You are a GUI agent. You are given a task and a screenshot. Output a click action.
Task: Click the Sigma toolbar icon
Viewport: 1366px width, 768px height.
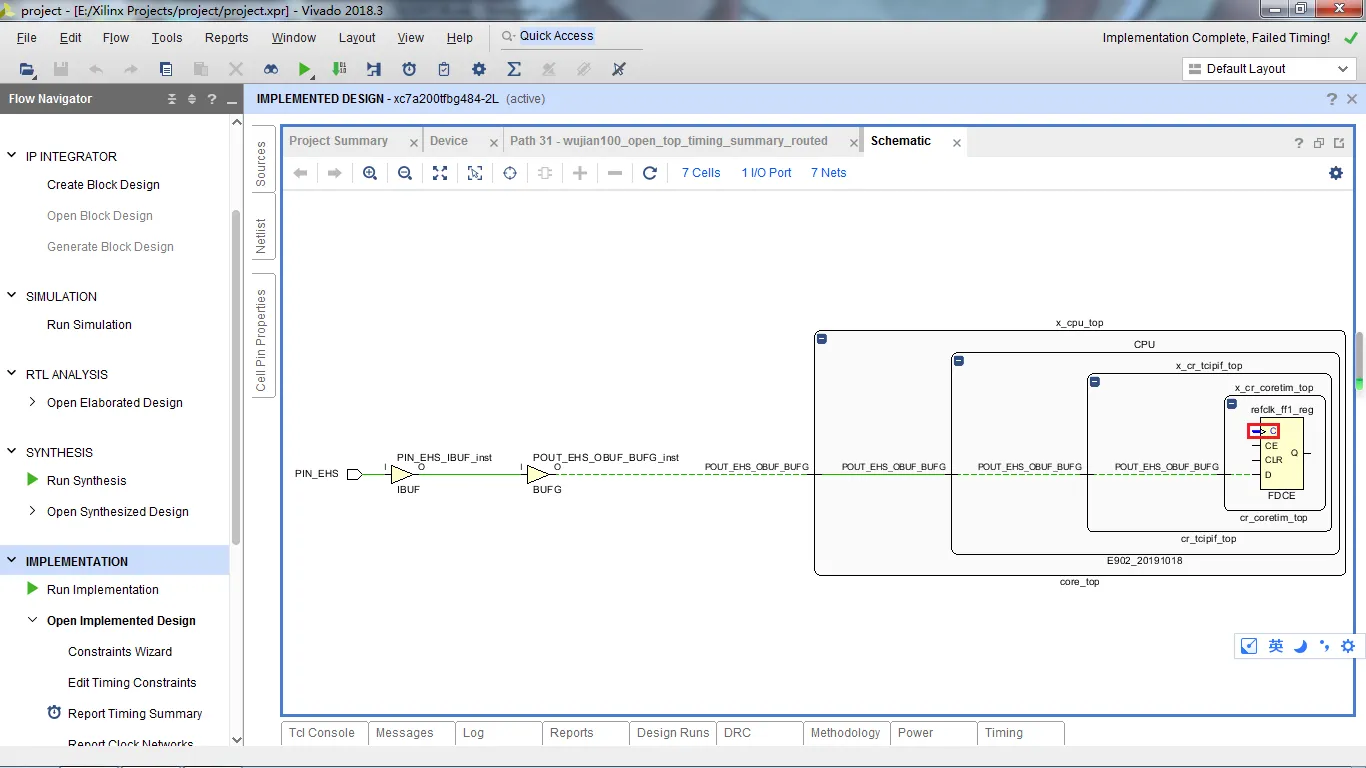514,69
